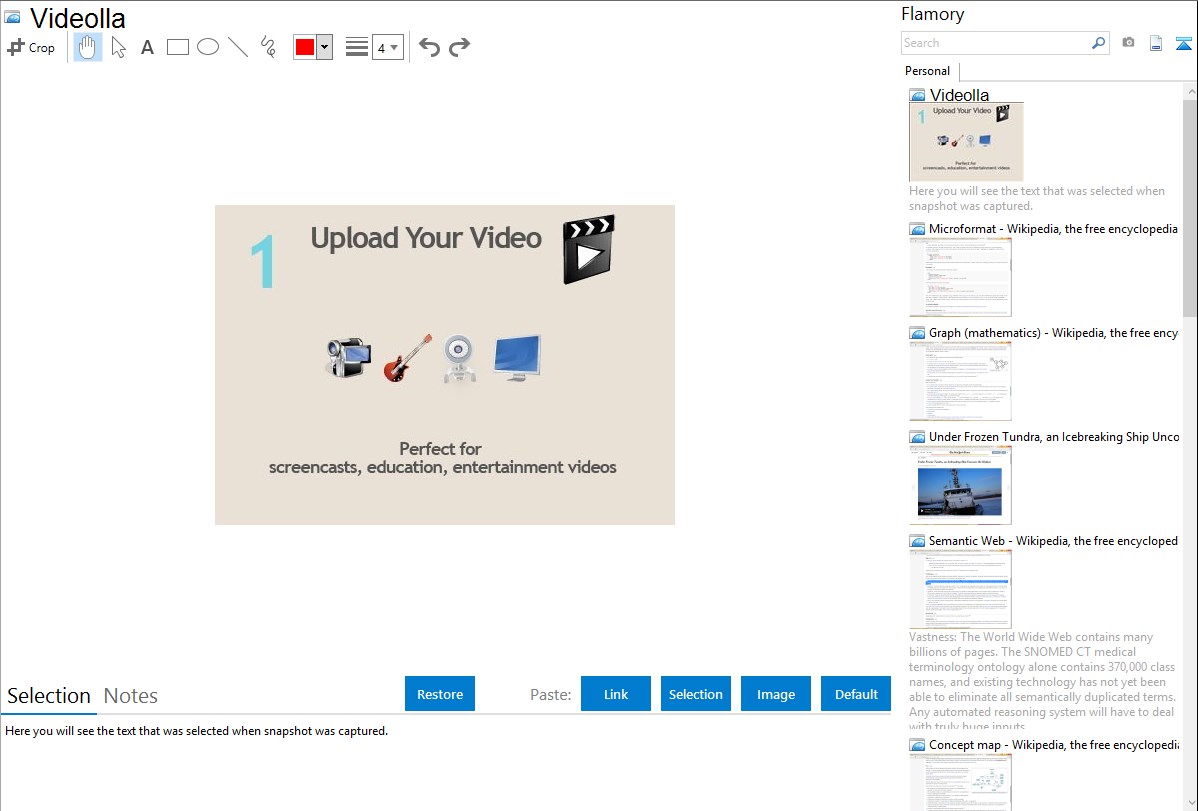Open the Personal tab in Flamory
Image resolution: width=1198 pixels, height=811 pixels.
pyautogui.click(x=927, y=71)
